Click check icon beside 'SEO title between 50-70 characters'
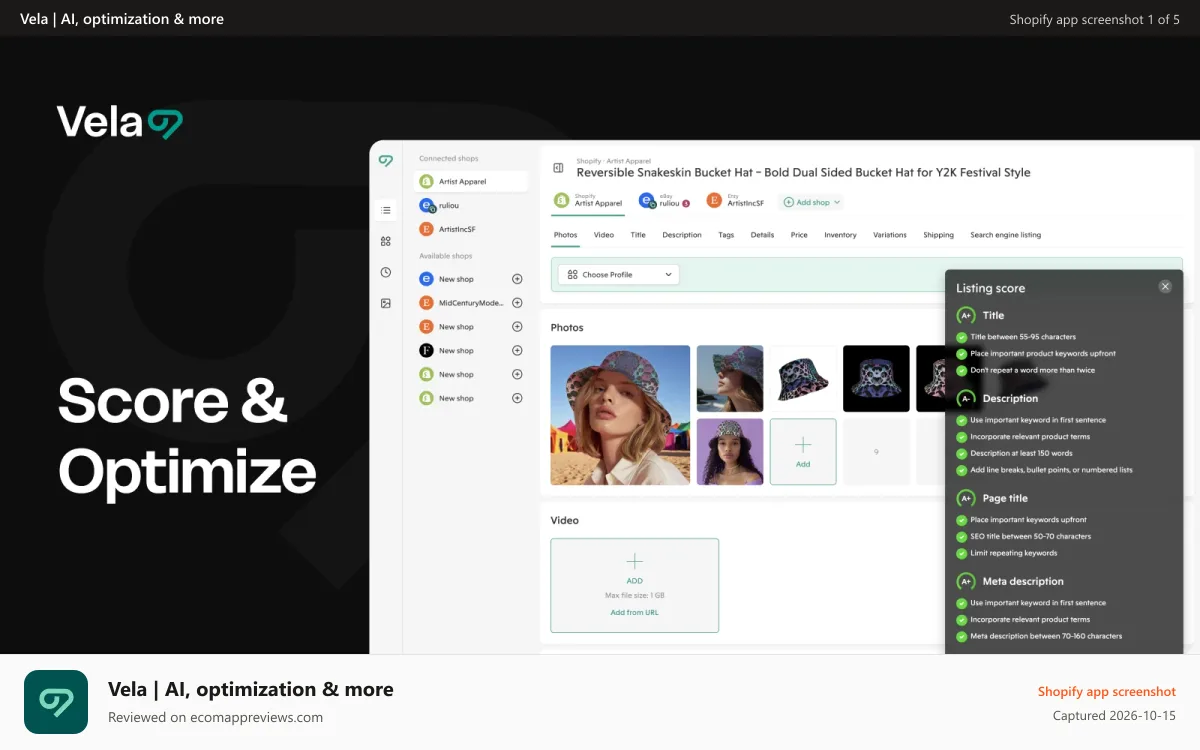1200x750 pixels. tap(962, 536)
